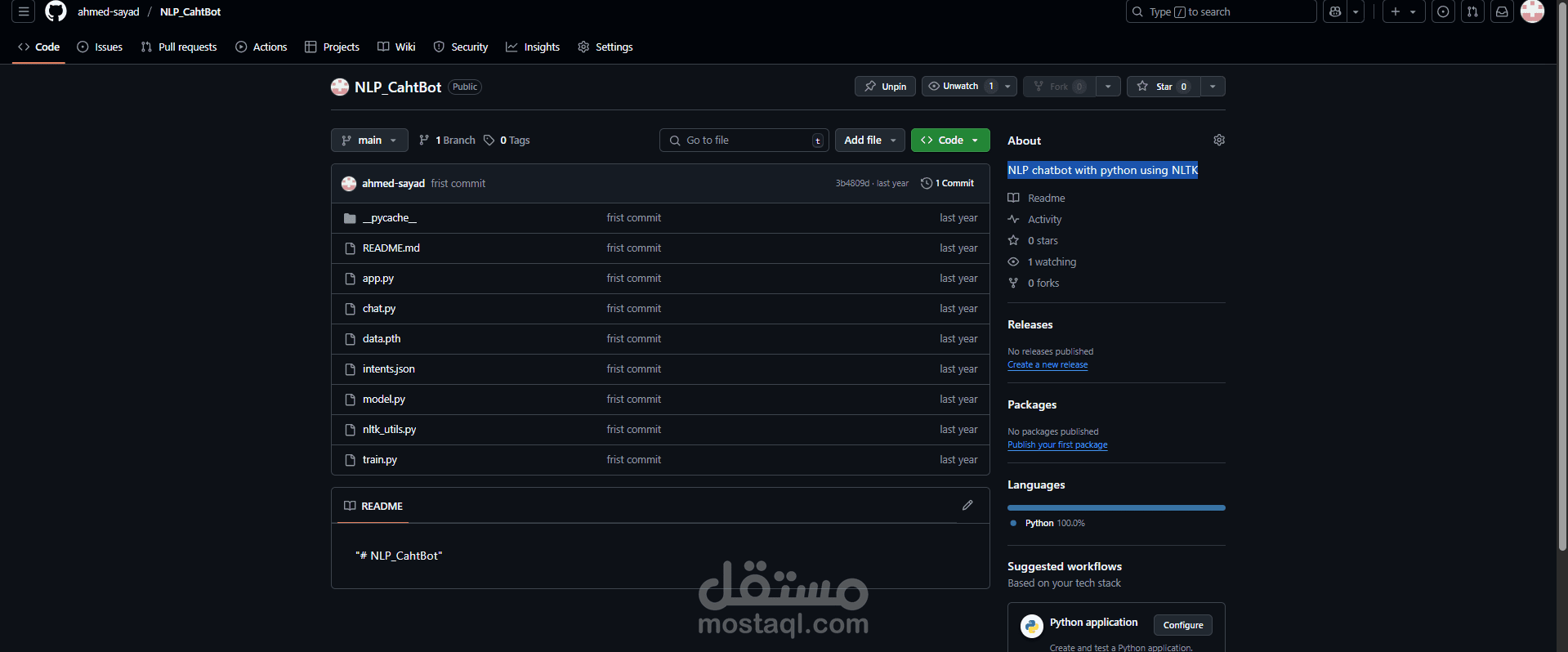Star the NLP_CahtBot repository
The width and height of the screenshot is (1568, 652).
coord(1164,87)
